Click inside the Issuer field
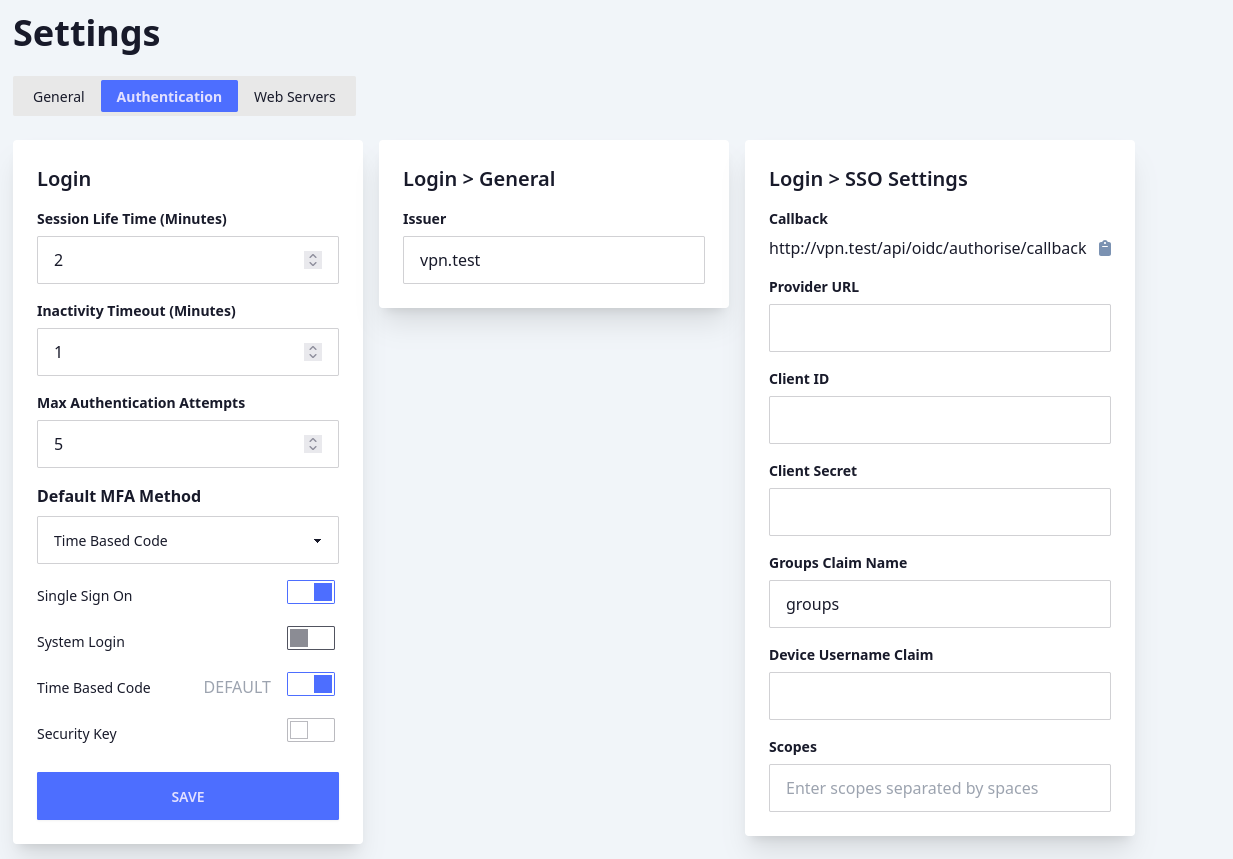This screenshot has height=859, width=1233. pos(553,259)
